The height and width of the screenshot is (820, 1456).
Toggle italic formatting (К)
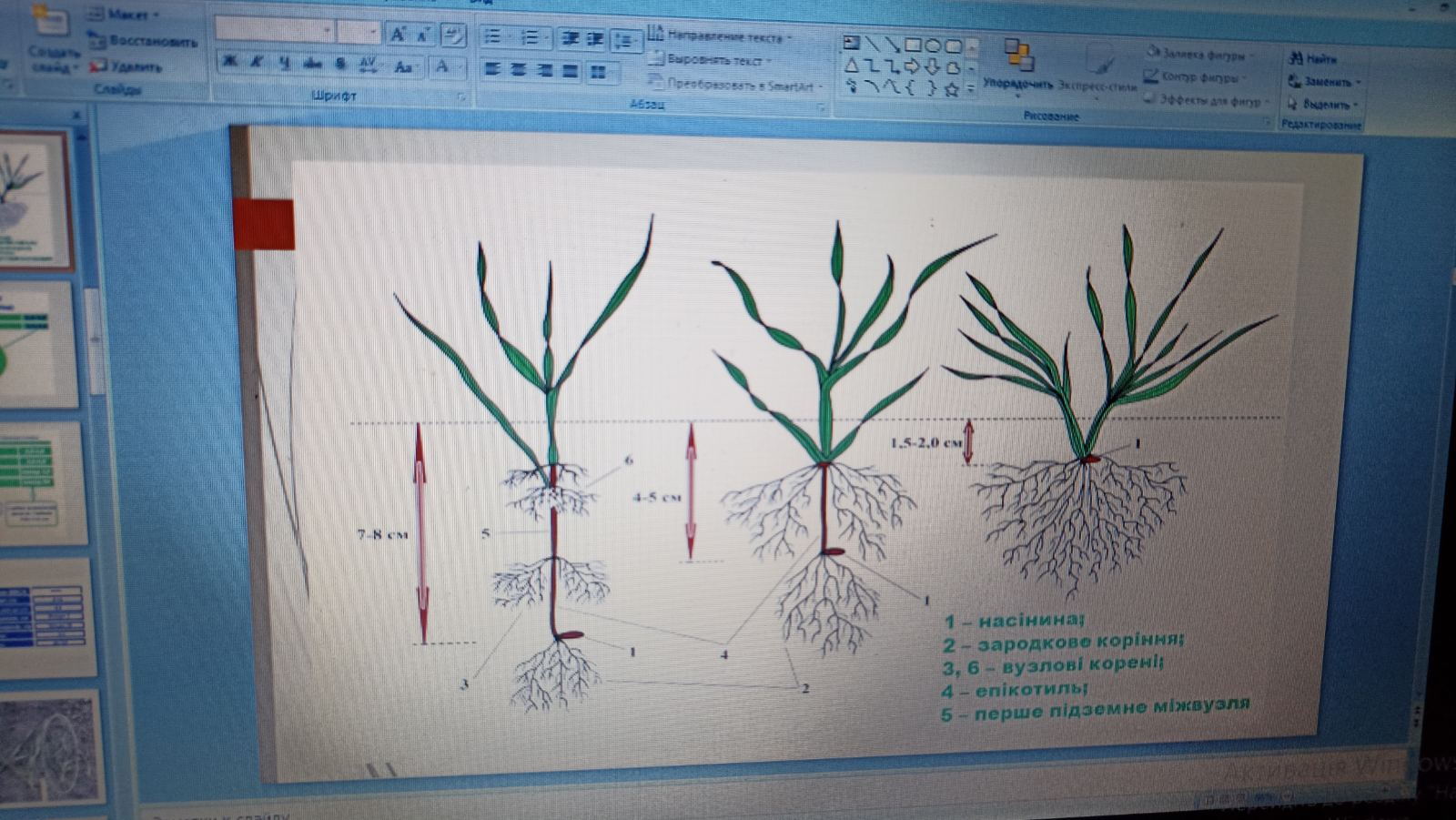258,62
